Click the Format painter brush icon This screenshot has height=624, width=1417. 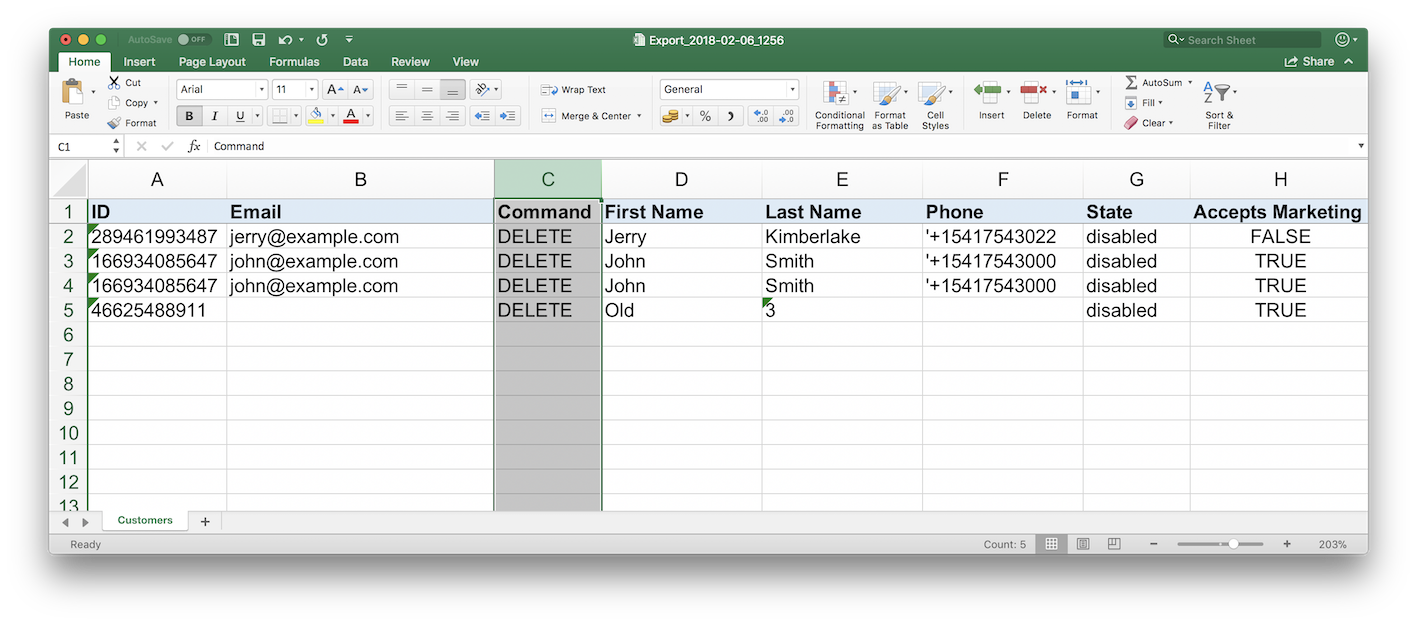click(114, 123)
